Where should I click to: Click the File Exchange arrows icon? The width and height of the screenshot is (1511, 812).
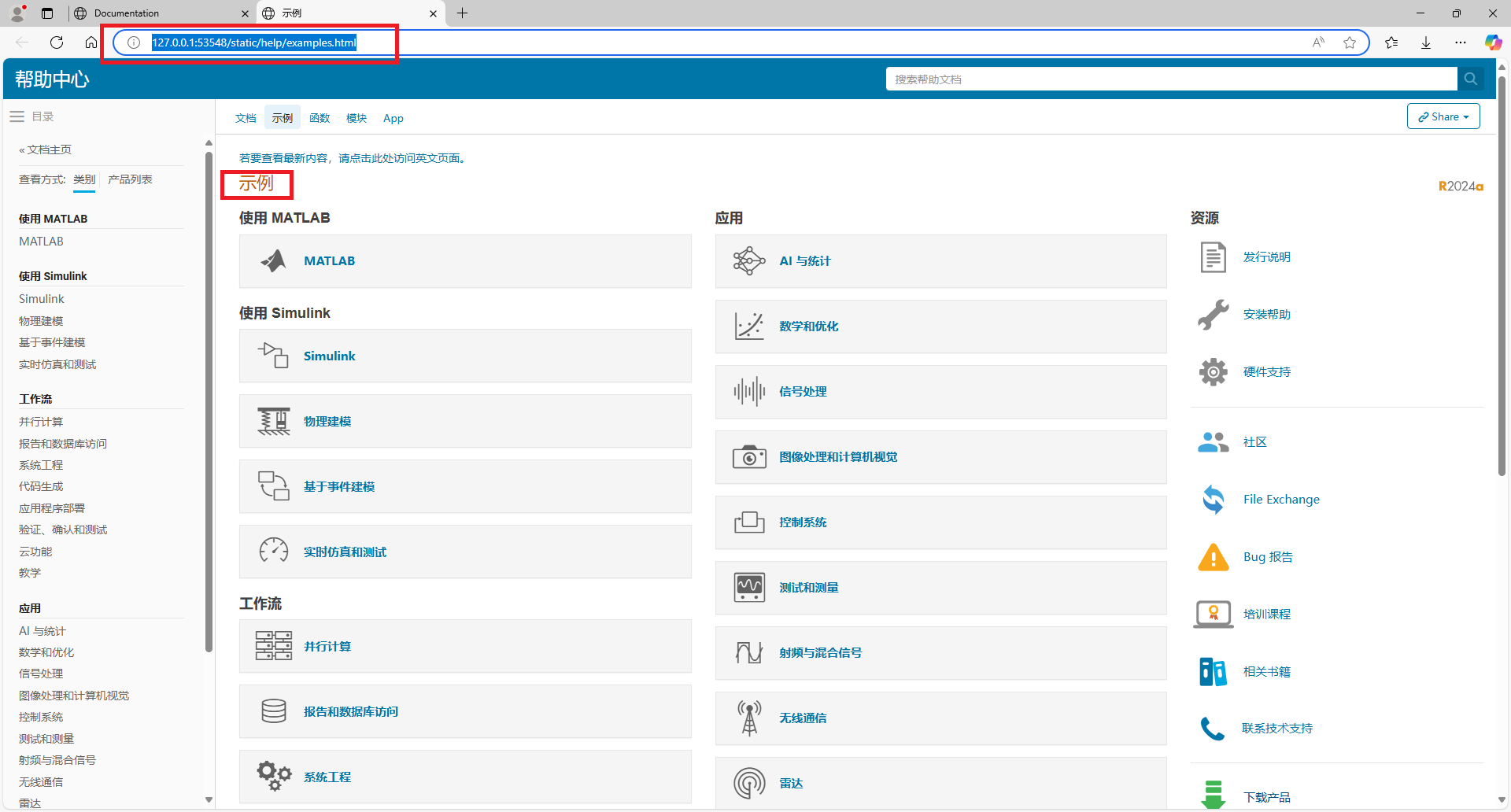(x=1213, y=500)
